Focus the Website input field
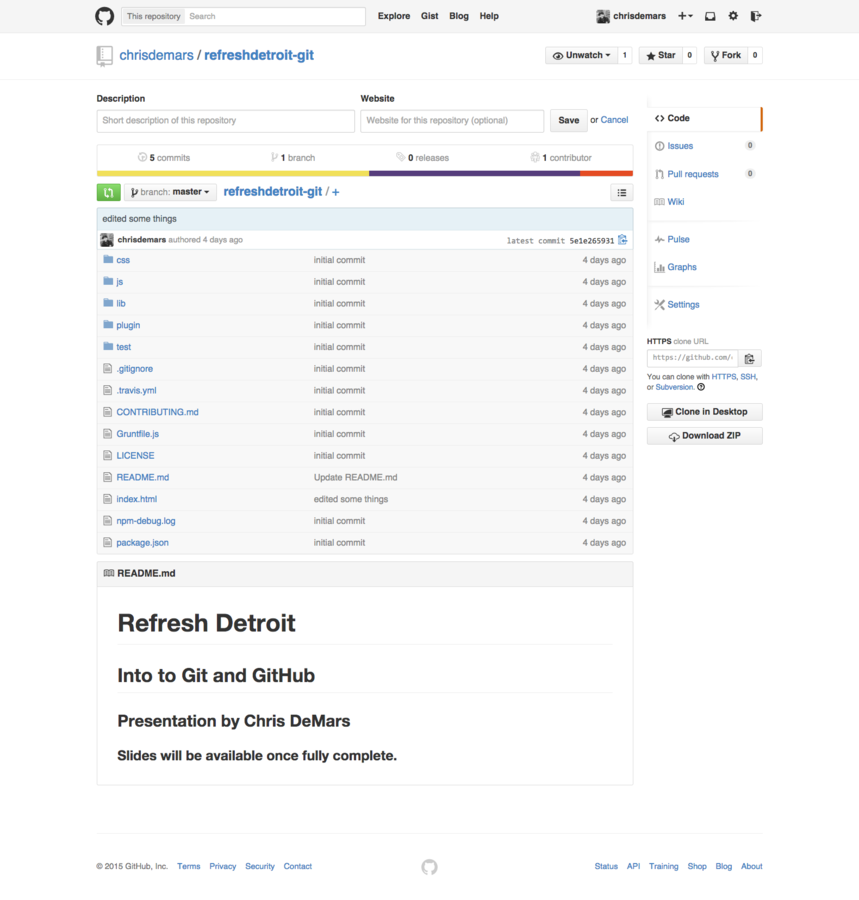 452,121
